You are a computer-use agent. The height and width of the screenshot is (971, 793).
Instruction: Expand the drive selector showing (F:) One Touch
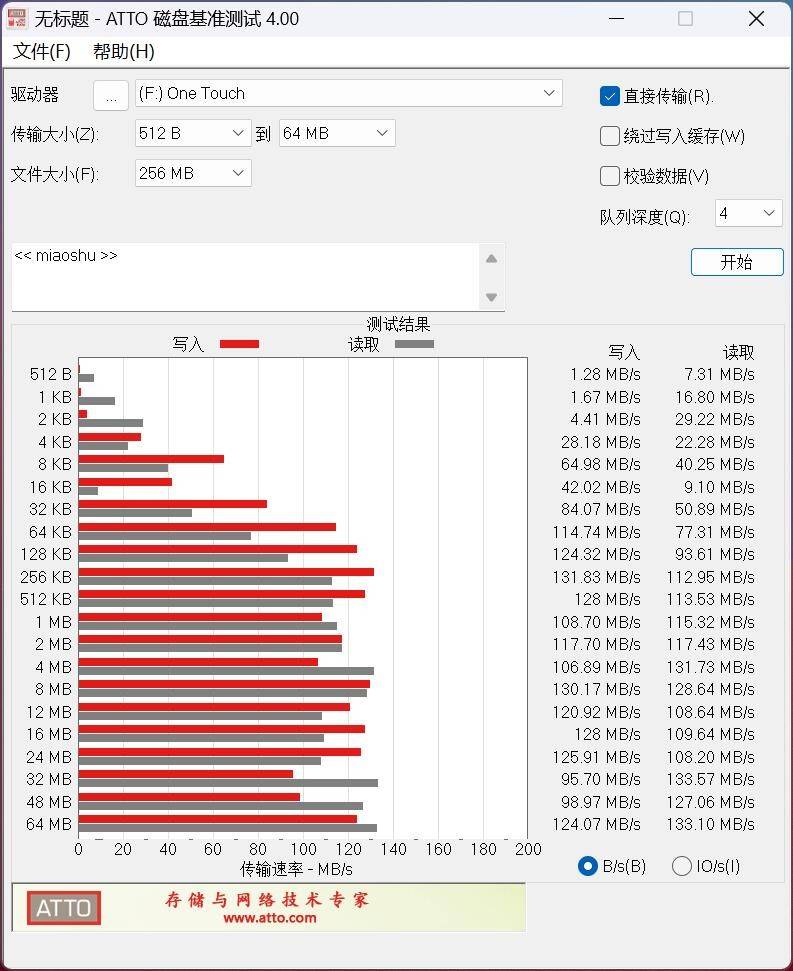pyautogui.click(x=349, y=94)
